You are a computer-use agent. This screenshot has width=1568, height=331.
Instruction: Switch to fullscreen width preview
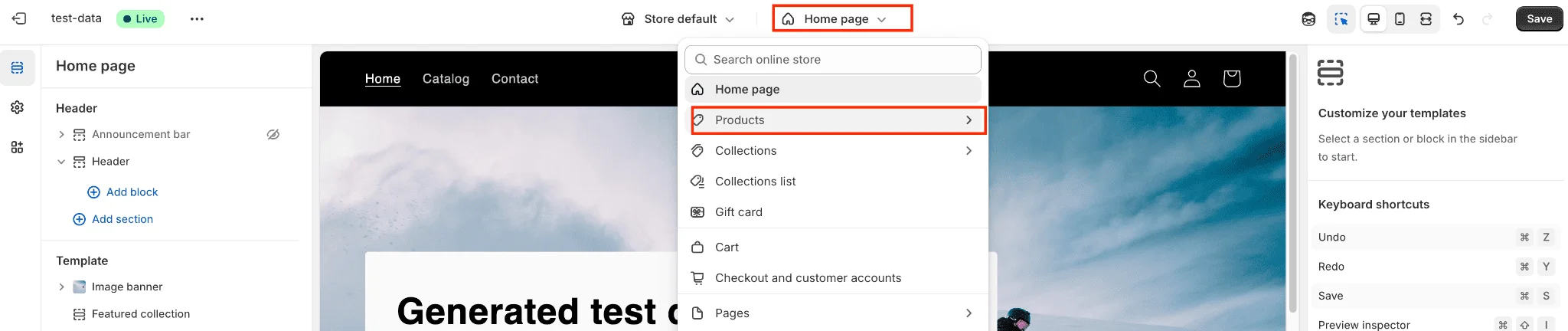pyautogui.click(x=1426, y=19)
